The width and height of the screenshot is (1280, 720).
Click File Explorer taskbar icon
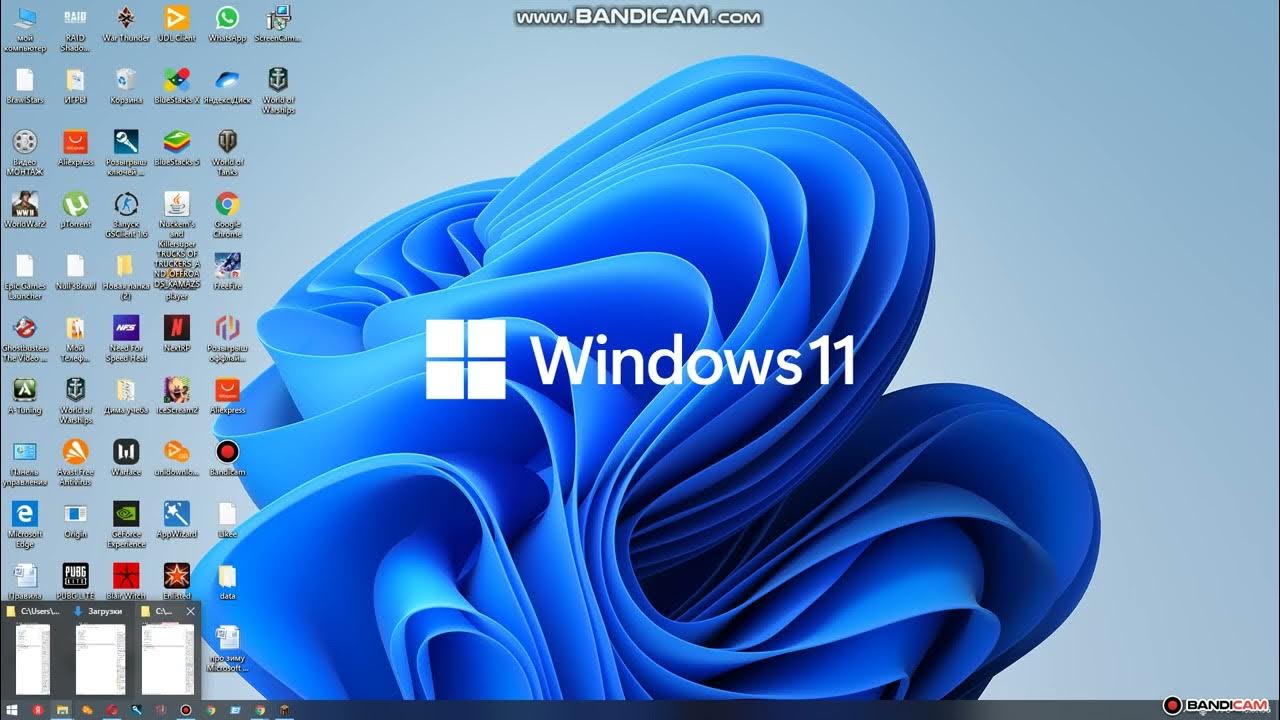tap(62, 710)
